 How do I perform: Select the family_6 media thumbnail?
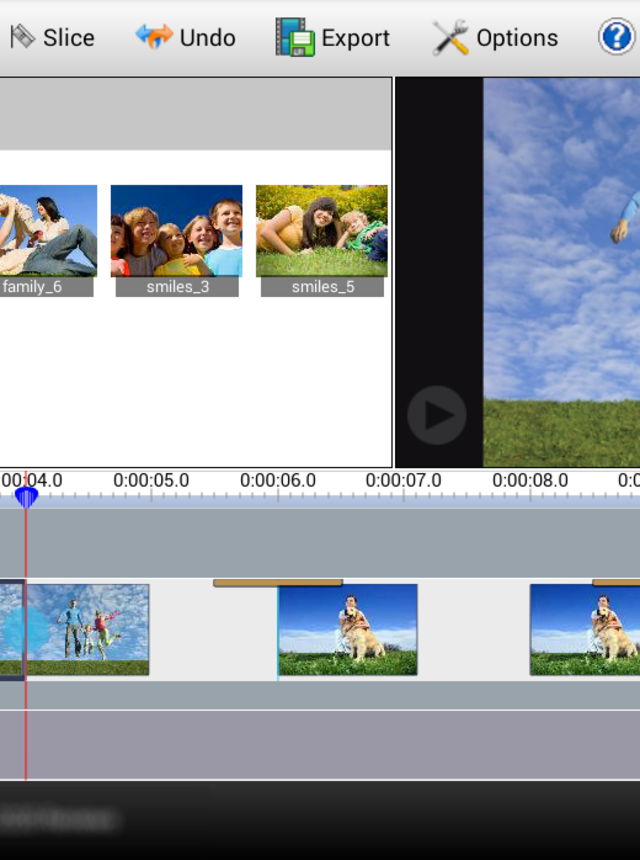[x=46, y=231]
